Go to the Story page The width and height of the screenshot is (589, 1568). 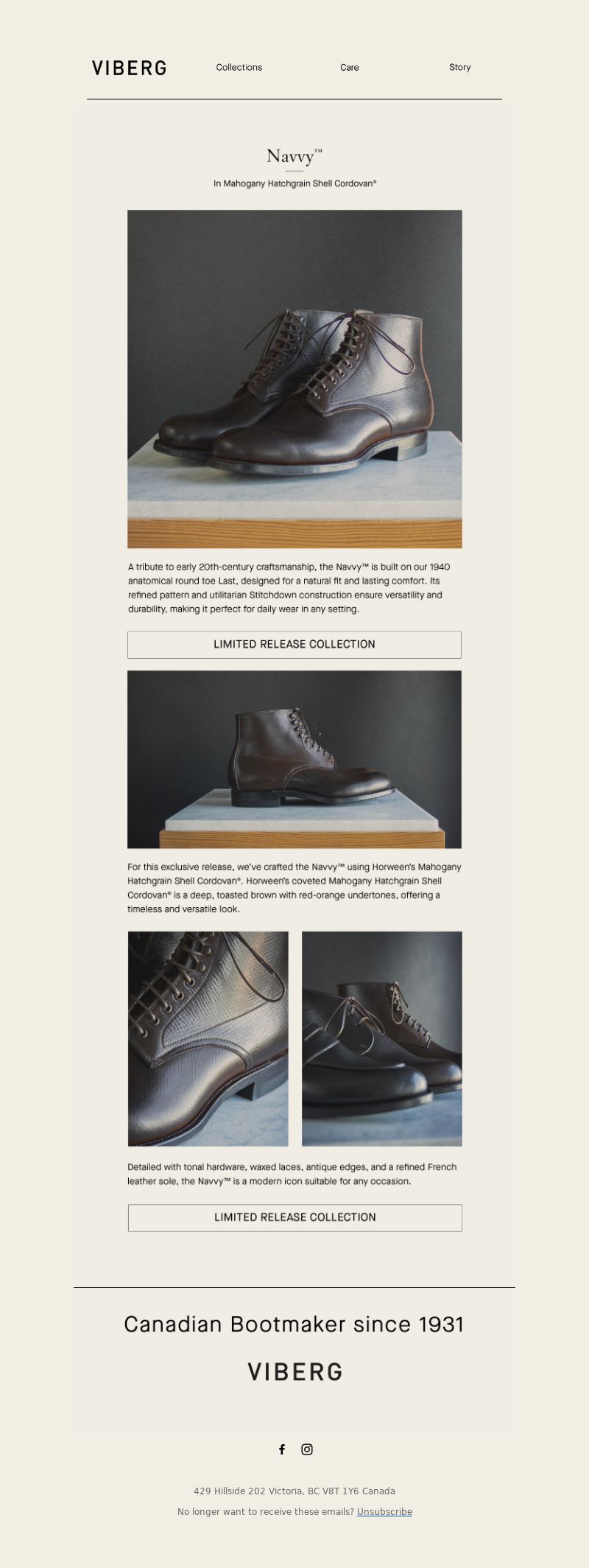click(x=460, y=67)
